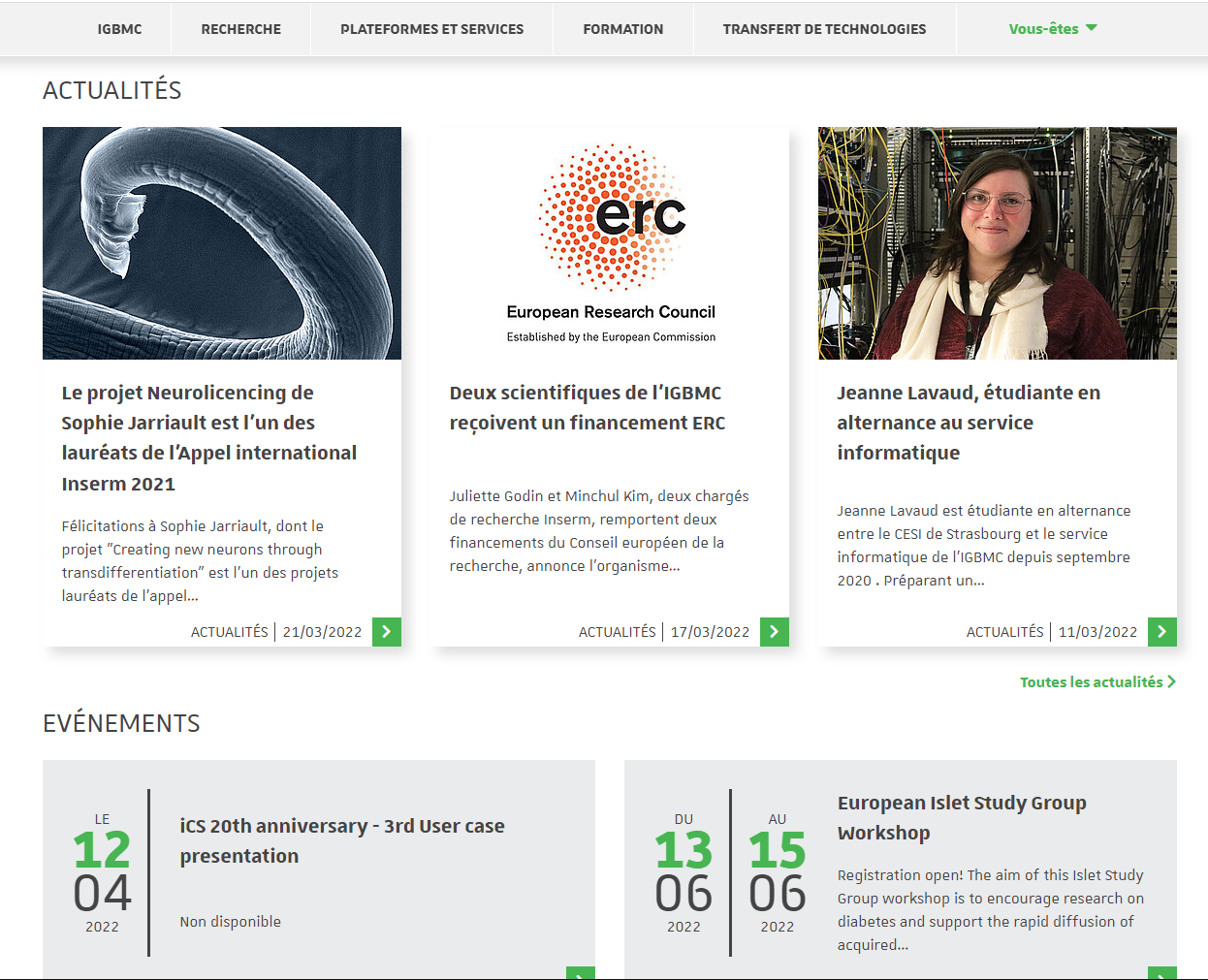Click the Non disponible event description
Viewport: 1208px width, 980px height.
coord(231,922)
